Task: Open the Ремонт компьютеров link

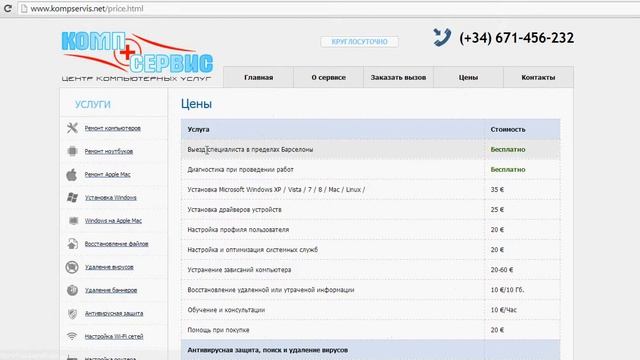Action: [113, 128]
